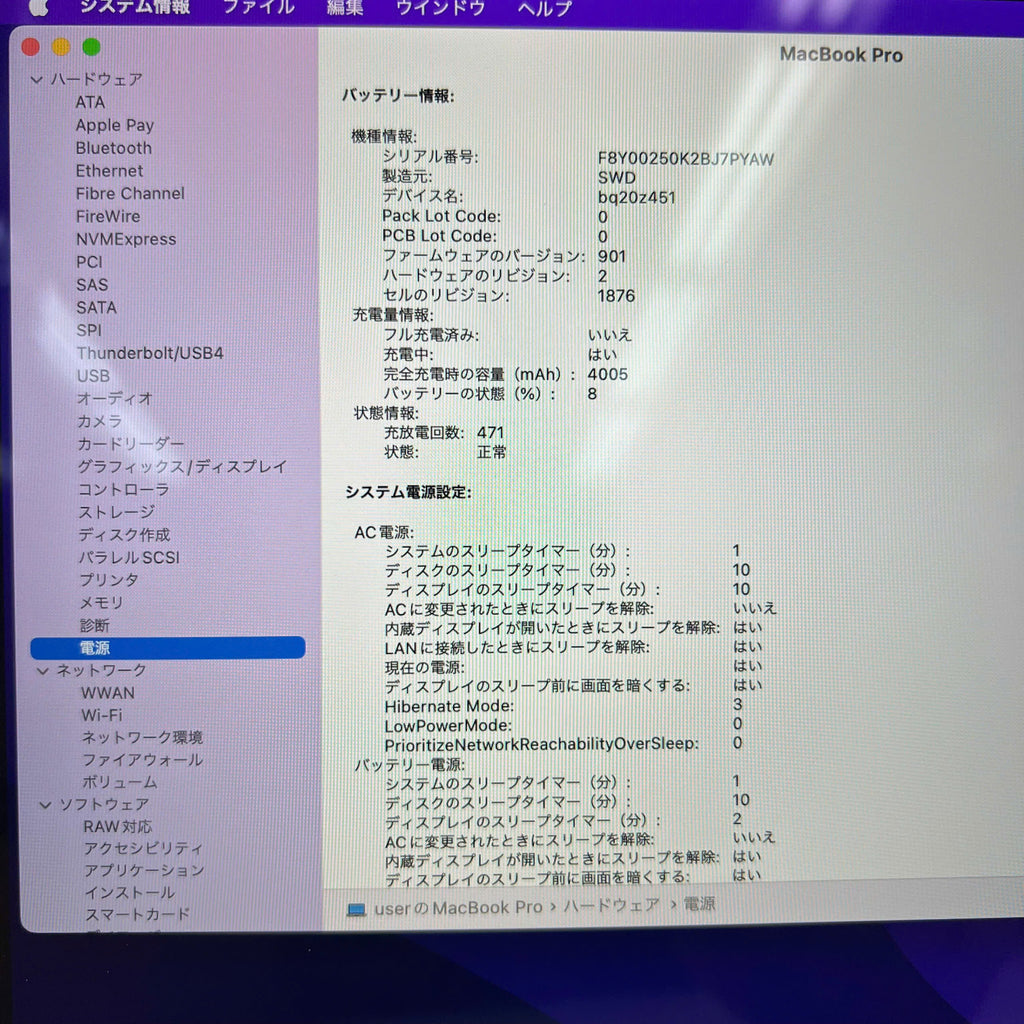Click user の MacBook Pro in path bar
The height and width of the screenshot is (1024, 1024).
(x=458, y=908)
